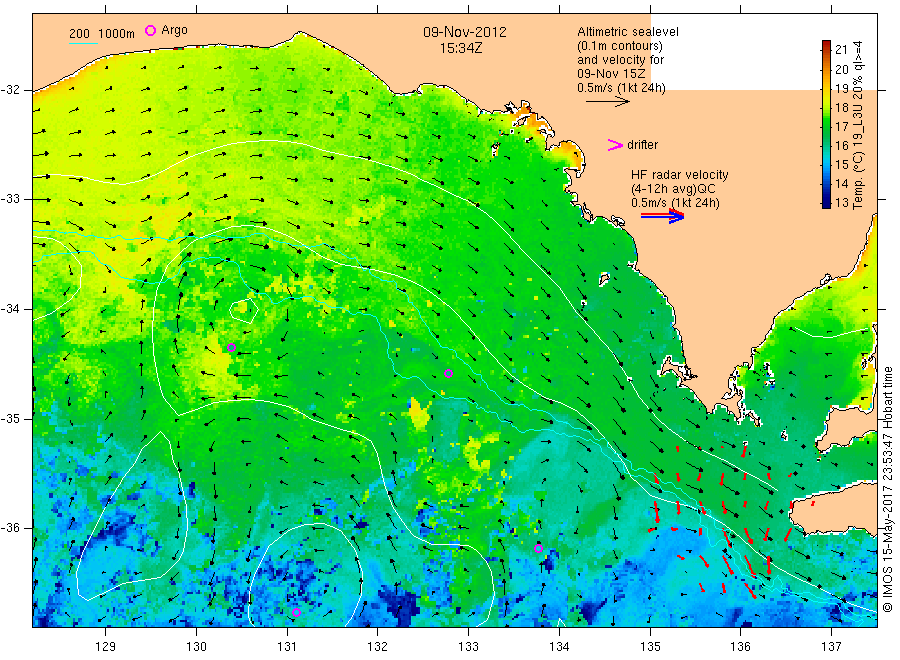The height and width of the screenshot is (660, 900).
Task: Click the magenta drifter legend arrowhead
Action: click(615, 145)
